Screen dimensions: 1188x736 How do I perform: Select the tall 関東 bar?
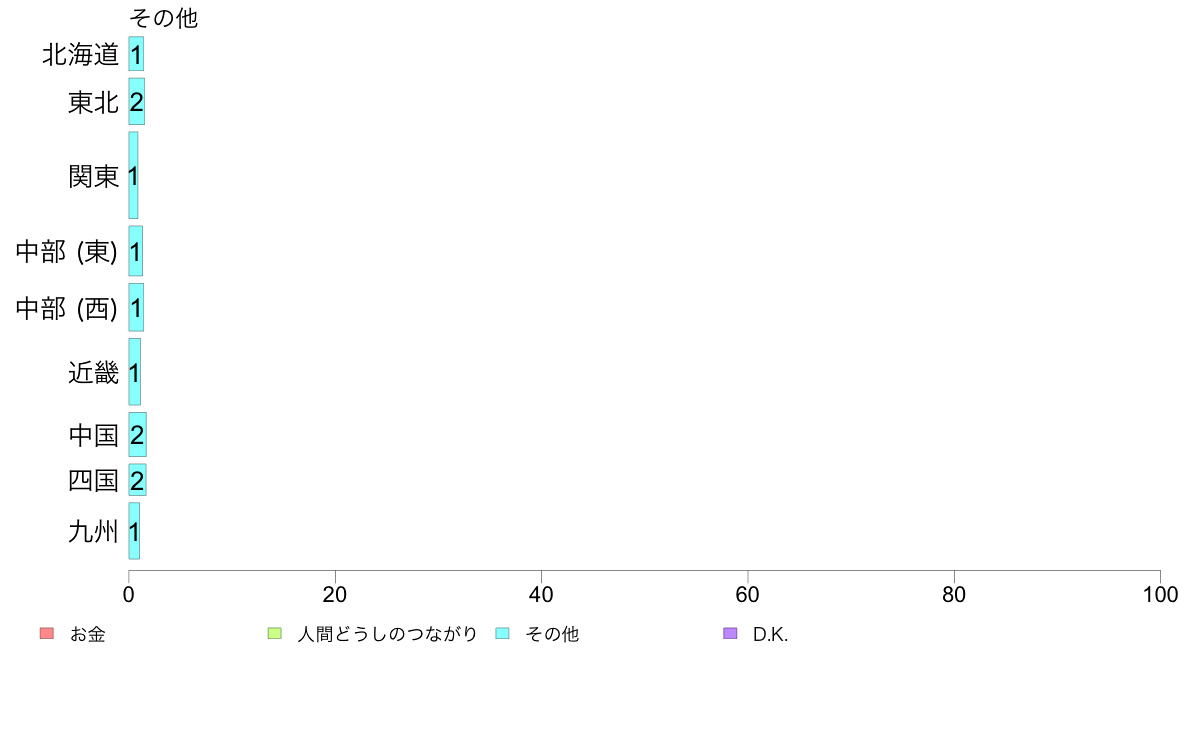(133, 175)
